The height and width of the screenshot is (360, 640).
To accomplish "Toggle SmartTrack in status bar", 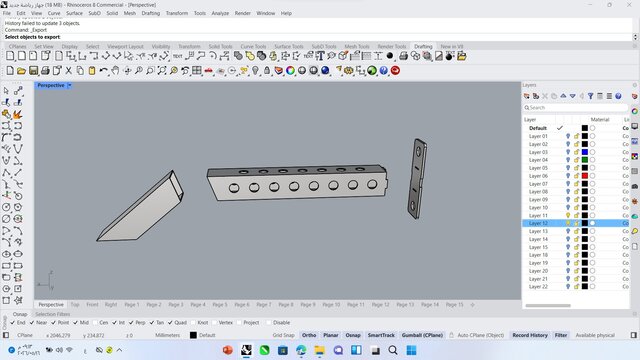I will click(x=381, y=335).
